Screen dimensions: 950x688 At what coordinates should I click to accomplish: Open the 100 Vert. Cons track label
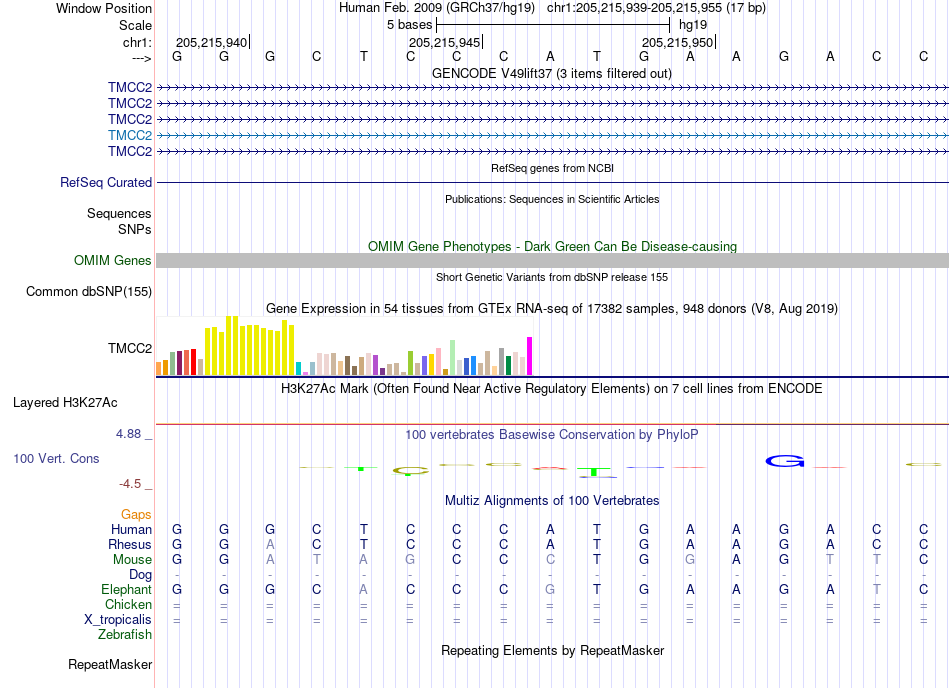coord(56,458)
